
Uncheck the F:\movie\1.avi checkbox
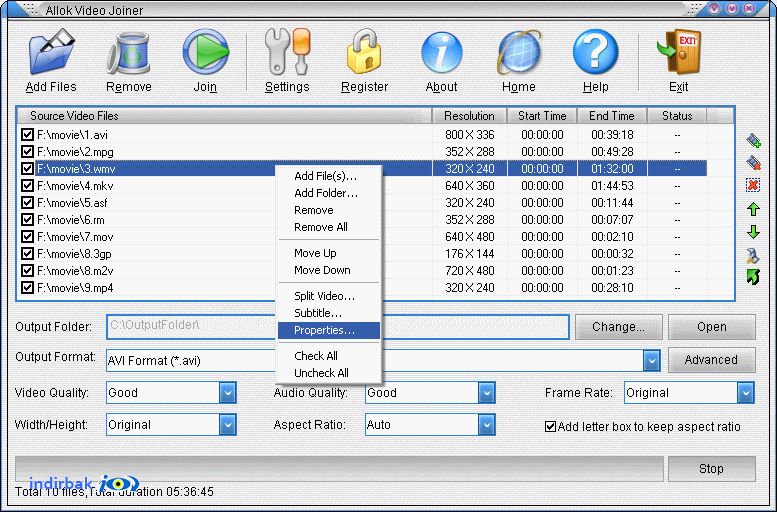(28, 135)
